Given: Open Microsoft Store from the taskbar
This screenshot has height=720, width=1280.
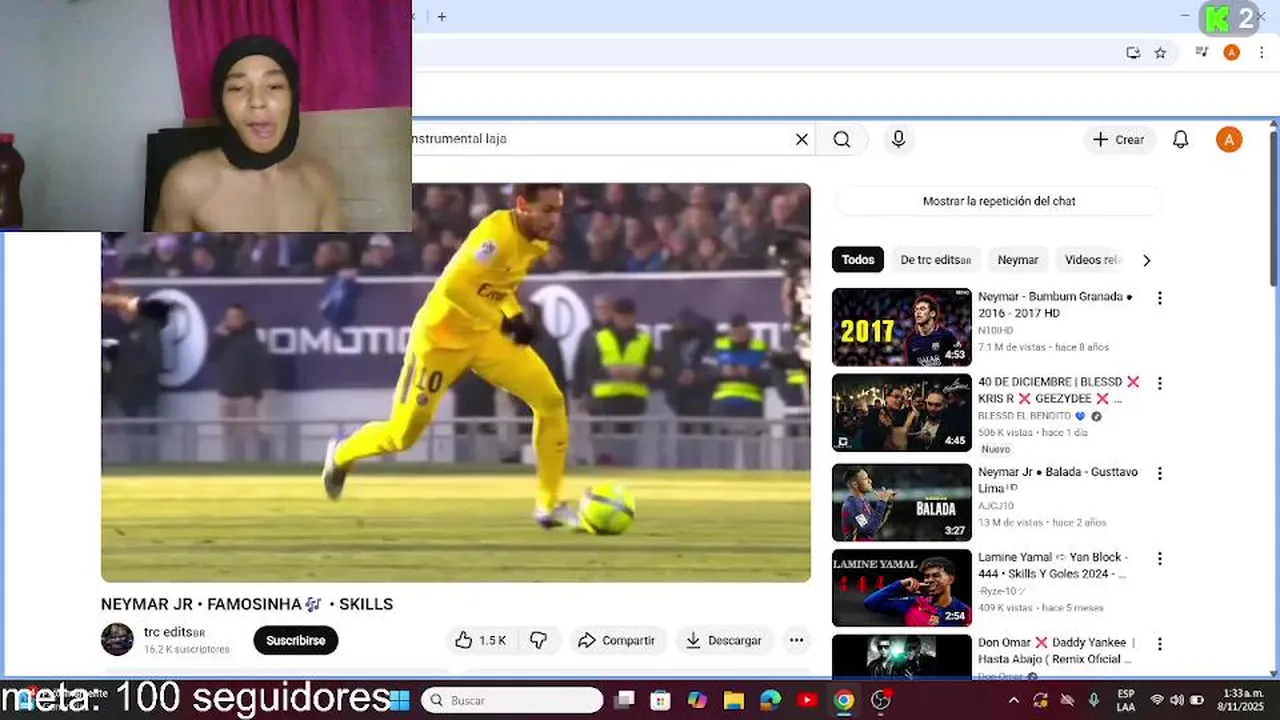Looking at the screenshot, I should coord(660,700).
